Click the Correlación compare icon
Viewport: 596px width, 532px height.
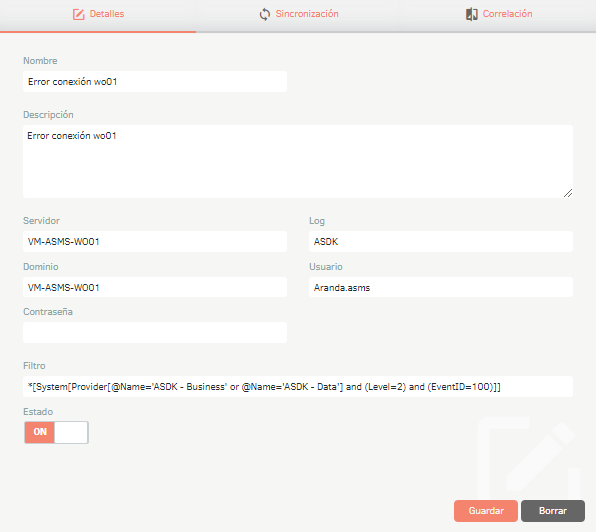[x=472, y=14]
